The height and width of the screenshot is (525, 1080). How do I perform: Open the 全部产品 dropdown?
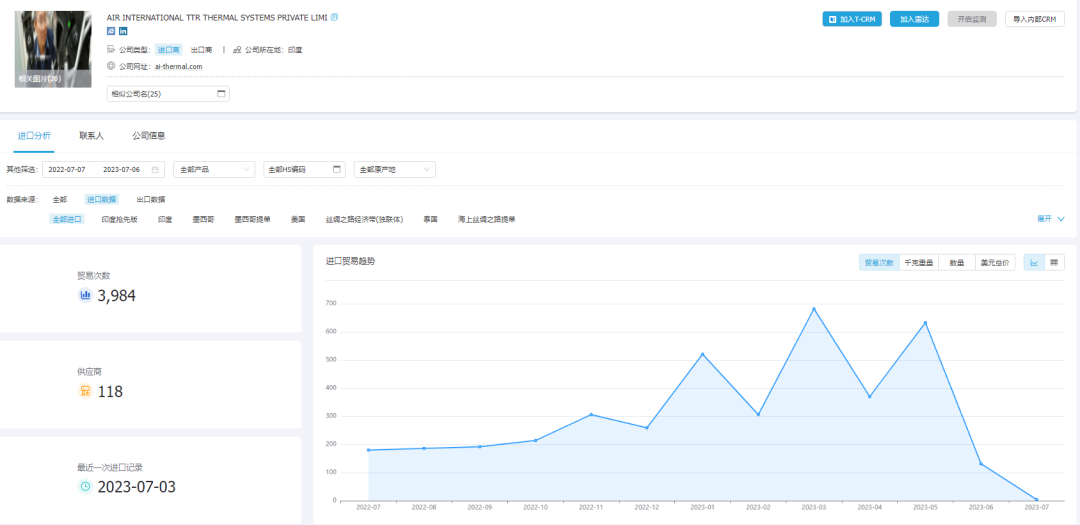pyautogui.click(x=214, y=170)
